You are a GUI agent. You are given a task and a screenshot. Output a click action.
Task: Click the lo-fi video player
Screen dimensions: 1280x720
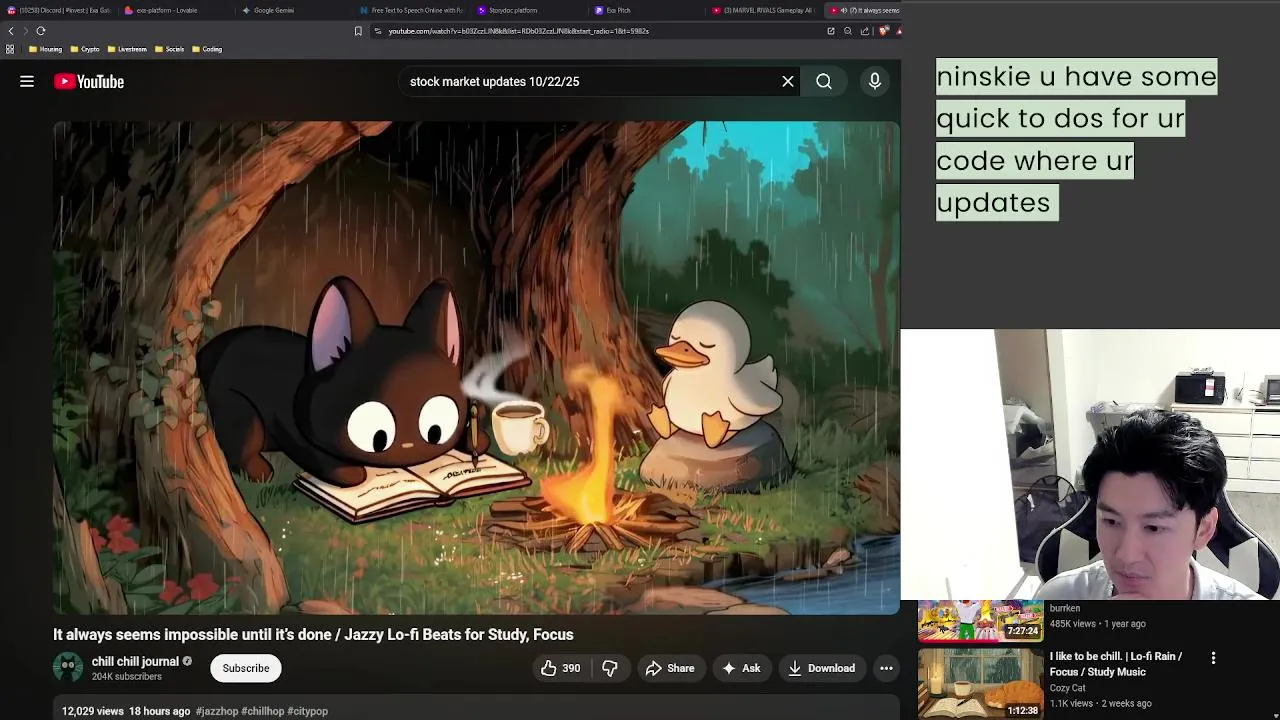tap(476, 368)
